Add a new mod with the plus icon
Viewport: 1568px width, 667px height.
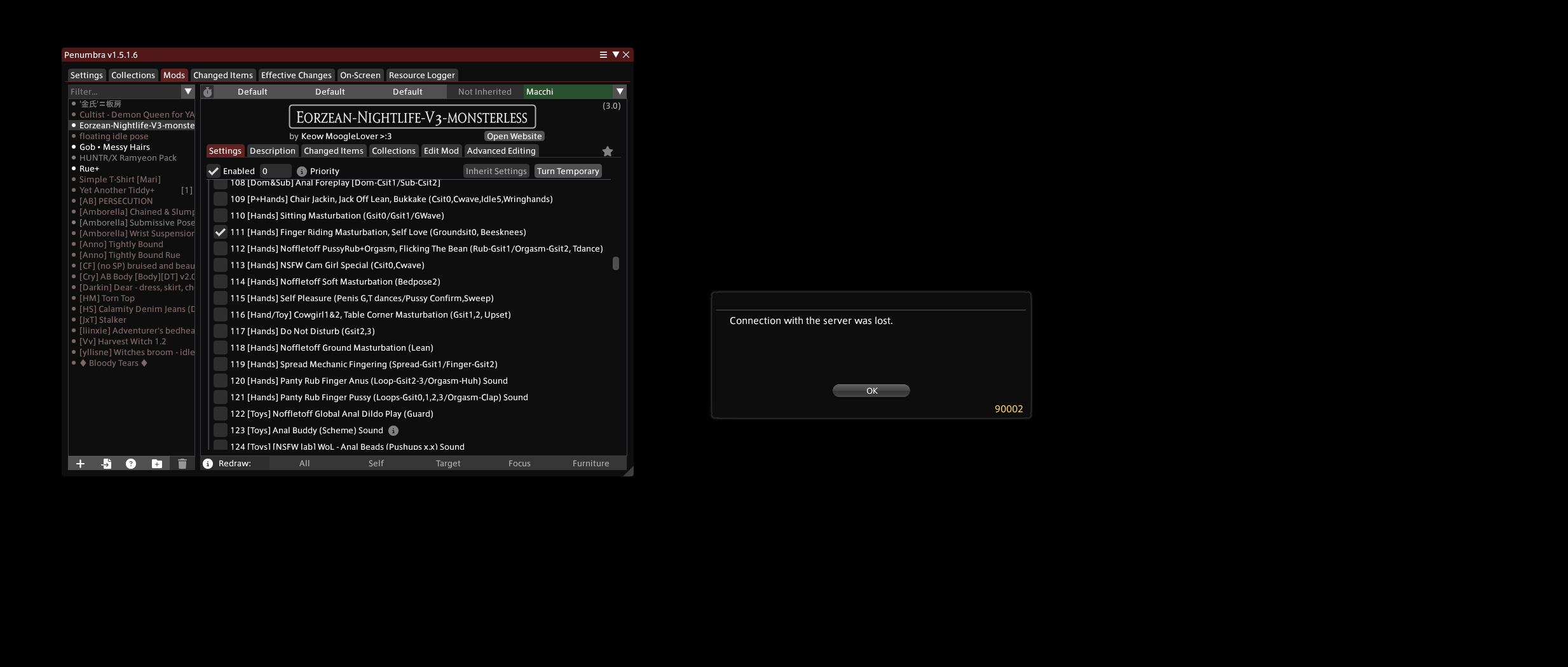(x=80, y=464)
